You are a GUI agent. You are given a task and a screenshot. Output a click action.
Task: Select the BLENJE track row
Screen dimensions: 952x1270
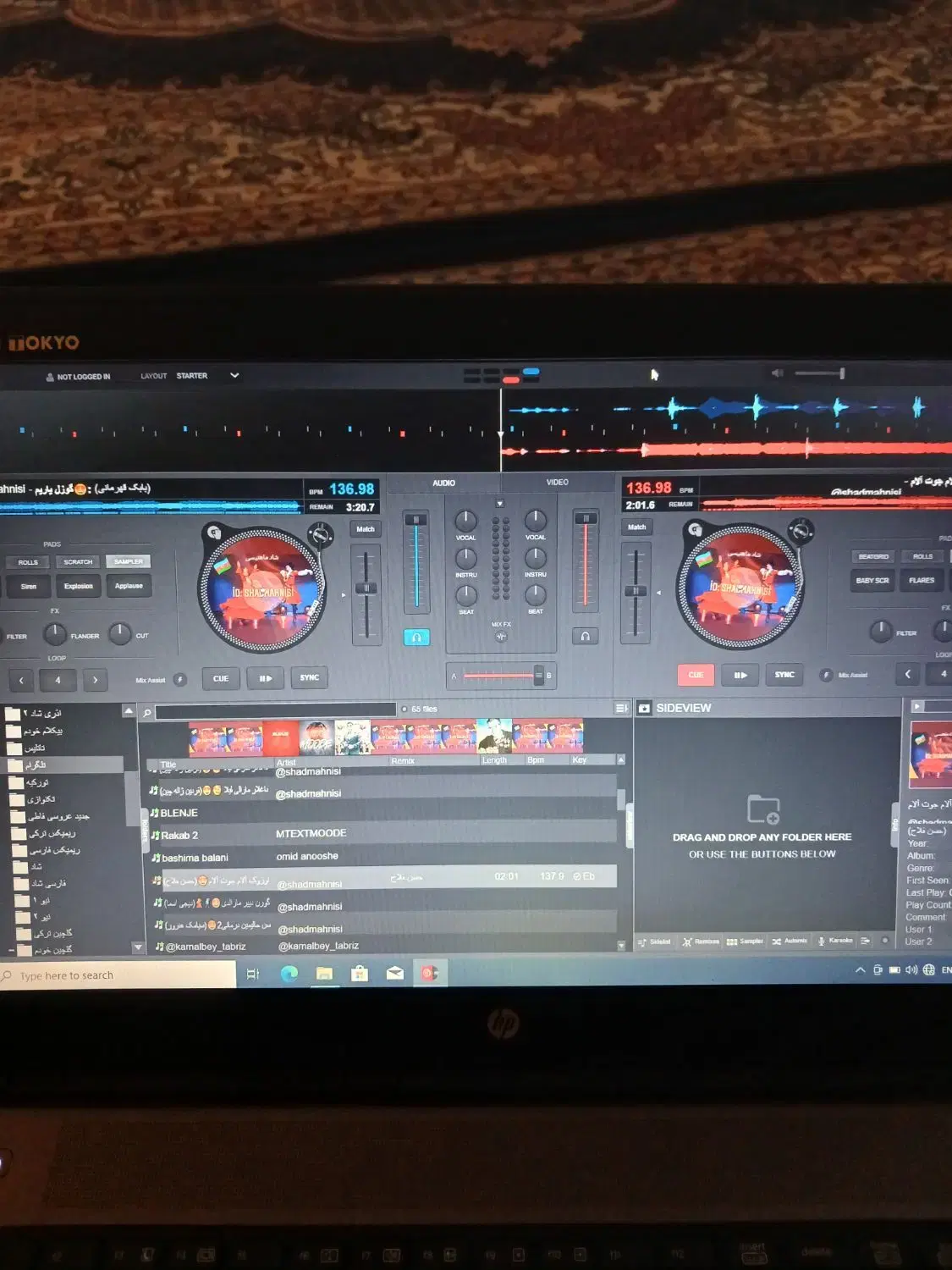(383, 813)
